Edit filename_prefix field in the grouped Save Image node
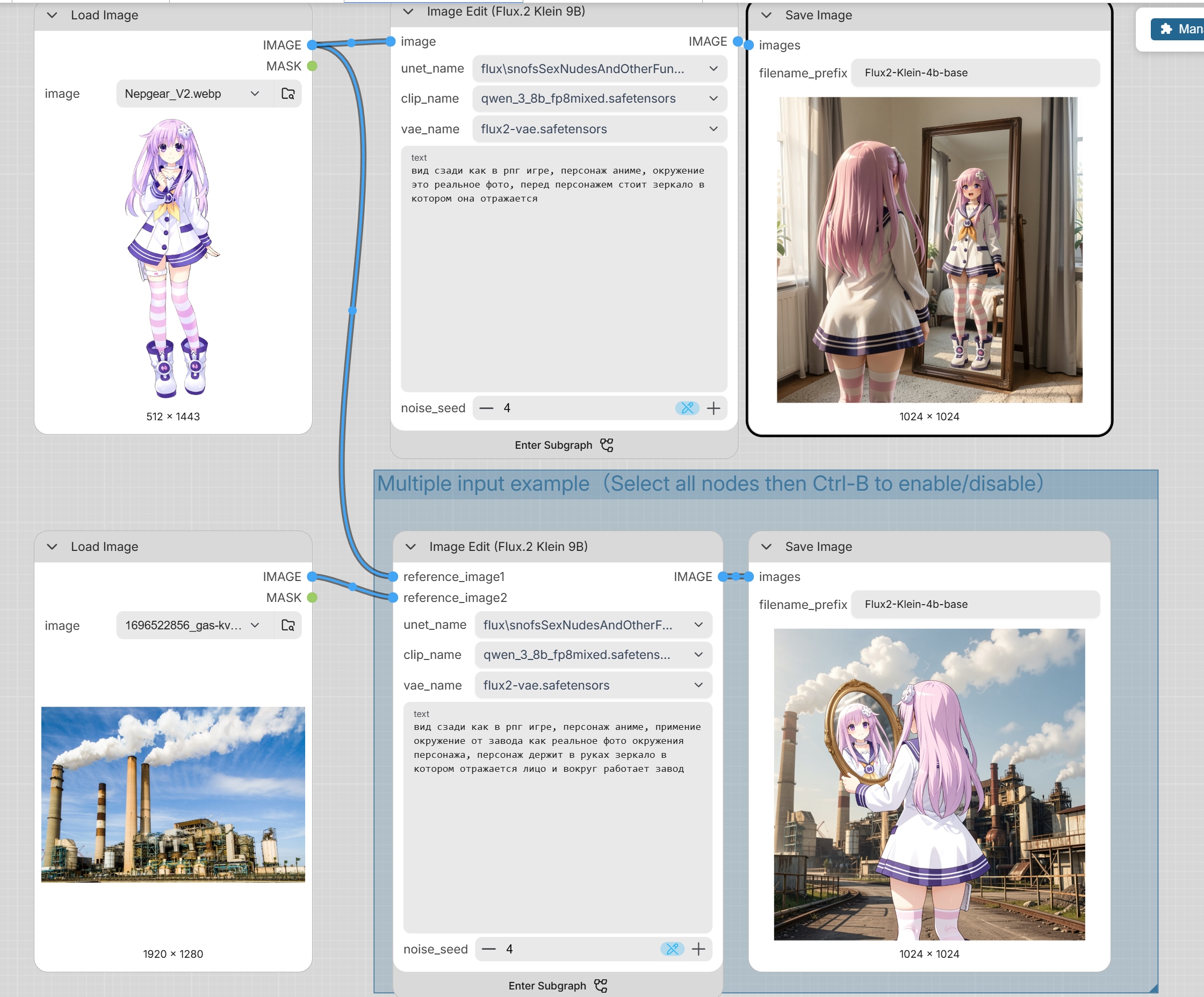Image resolution: width=1204 pixels, height=997 pixels. coord(975,604)
